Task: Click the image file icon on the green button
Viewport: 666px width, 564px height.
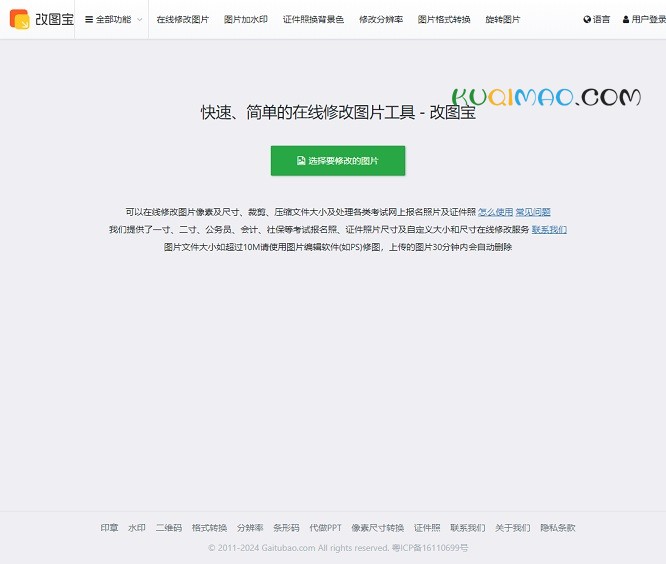Action: pyautogui.click(x=301, y=161)
